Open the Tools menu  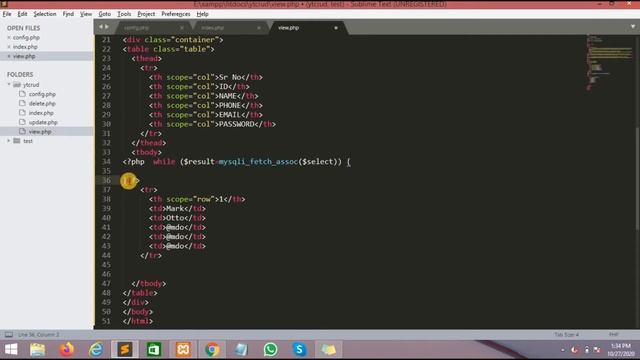tap(124, 14)
